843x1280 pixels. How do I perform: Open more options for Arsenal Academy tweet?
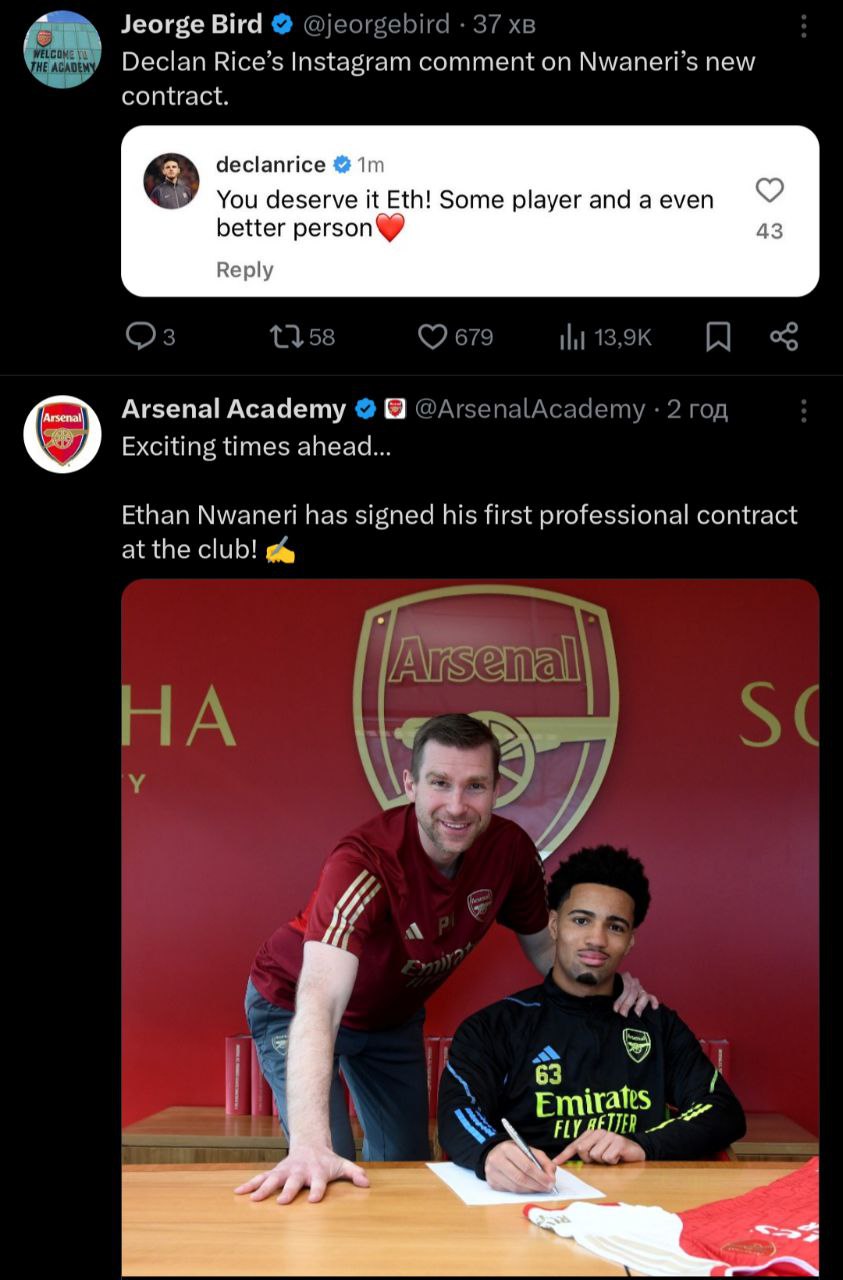coord(803,410)
